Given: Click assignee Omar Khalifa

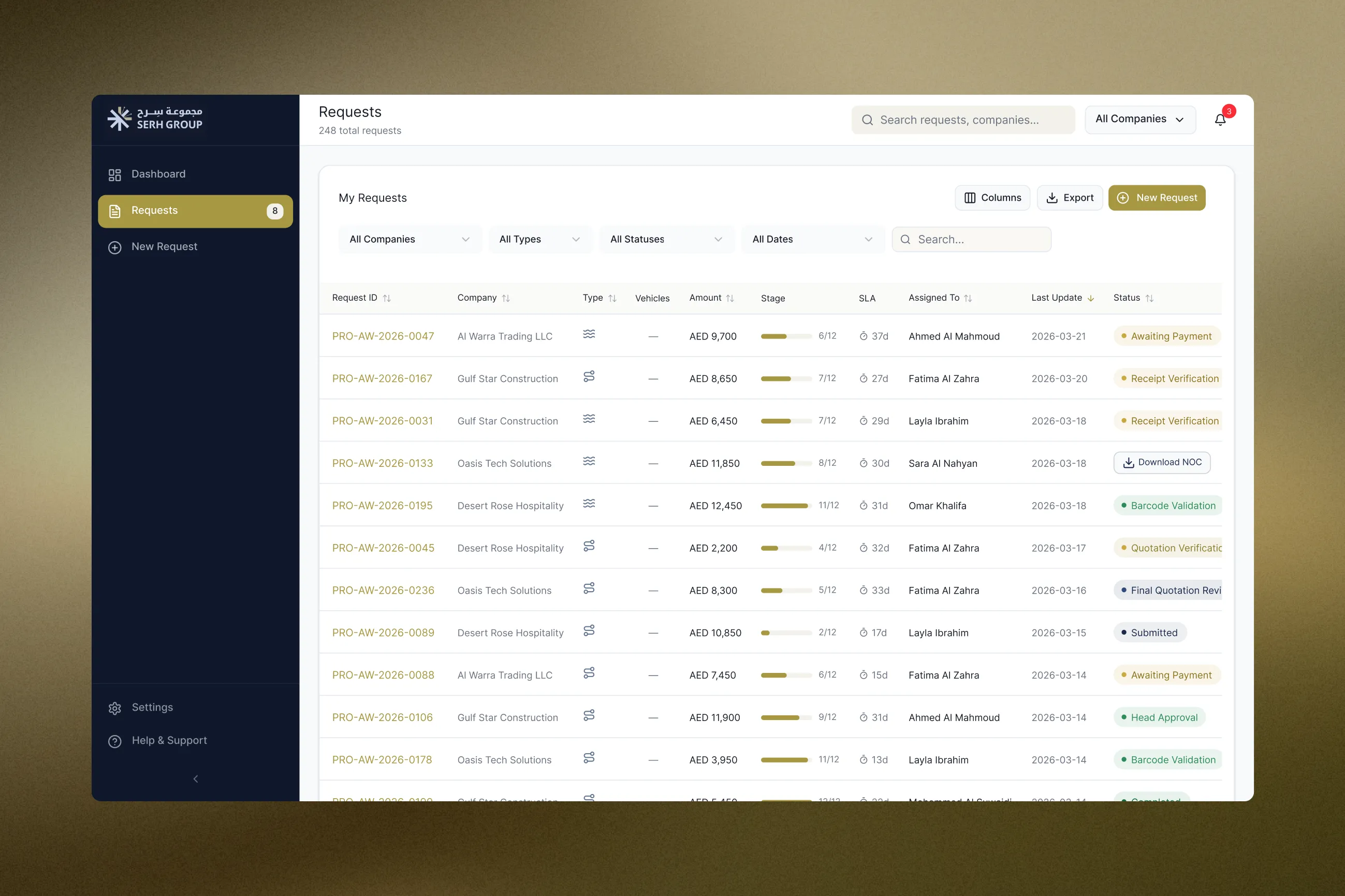Looking at the screenshot, I should pyautogui.click(x=937, y=506).
